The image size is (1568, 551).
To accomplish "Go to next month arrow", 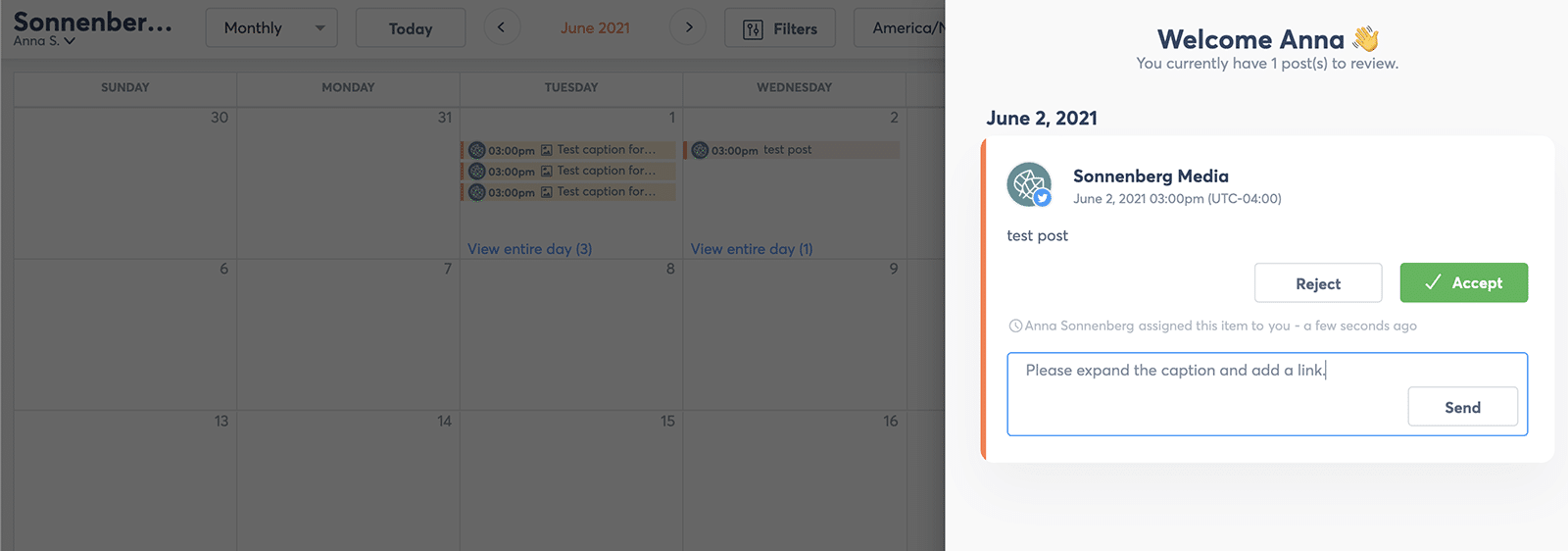I will click(x=689, y=27).
